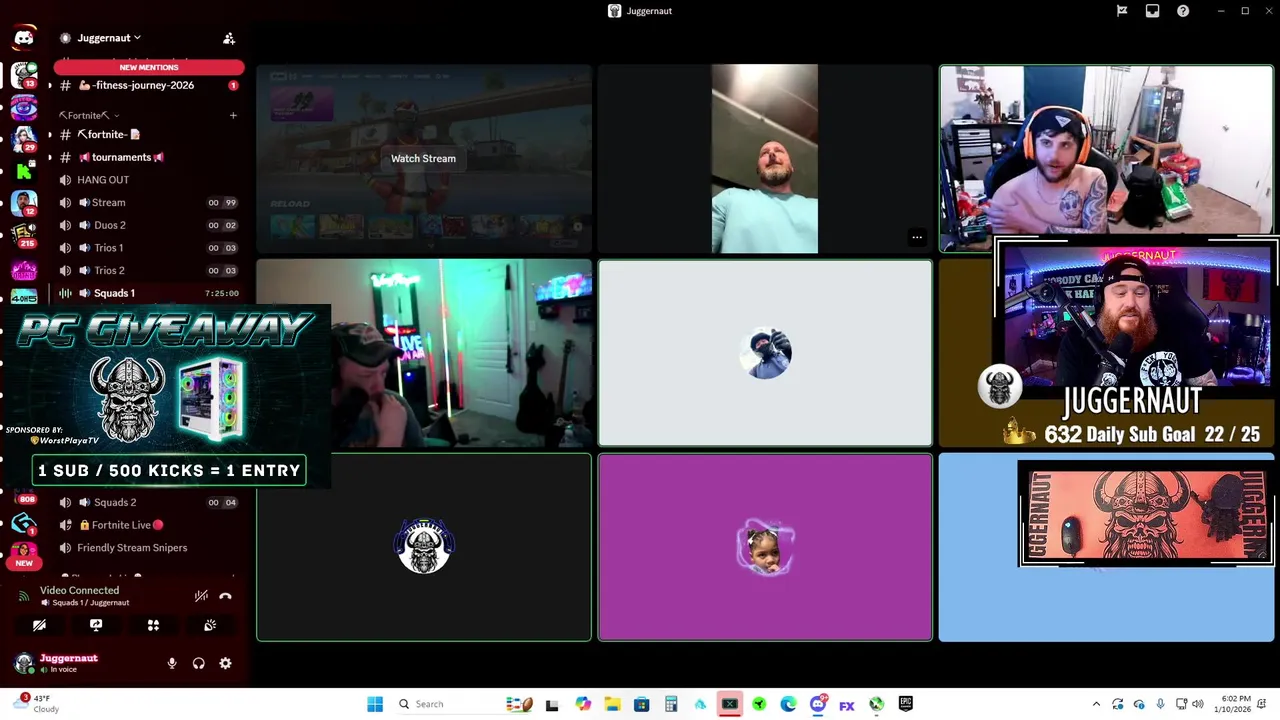
Task: Expand threads arrow for tournaments channel
Action: pos(50,157)
